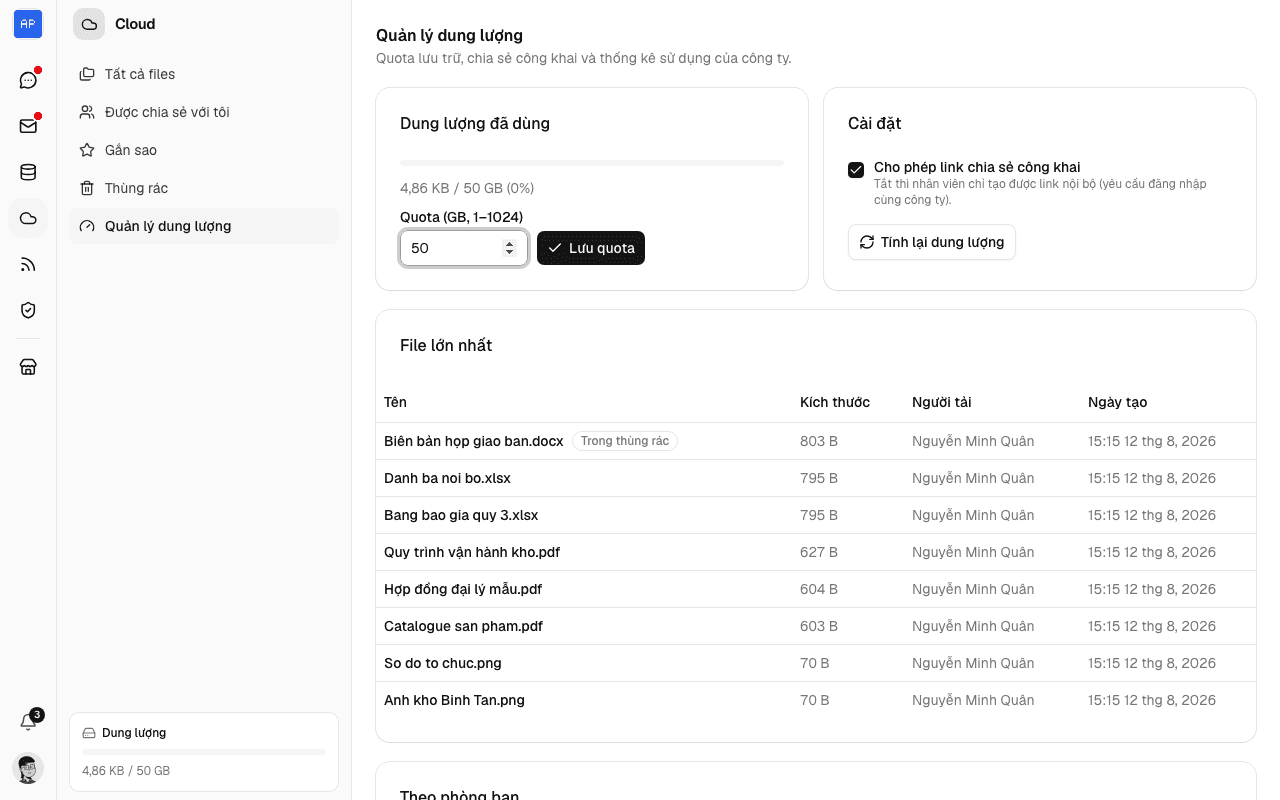The height and width of the screenshot is (800, 1280).
Task: Click the 4,86 KB / 50 GB (0%) usage text
Action: pyautogui.click(x=467, y=188)
